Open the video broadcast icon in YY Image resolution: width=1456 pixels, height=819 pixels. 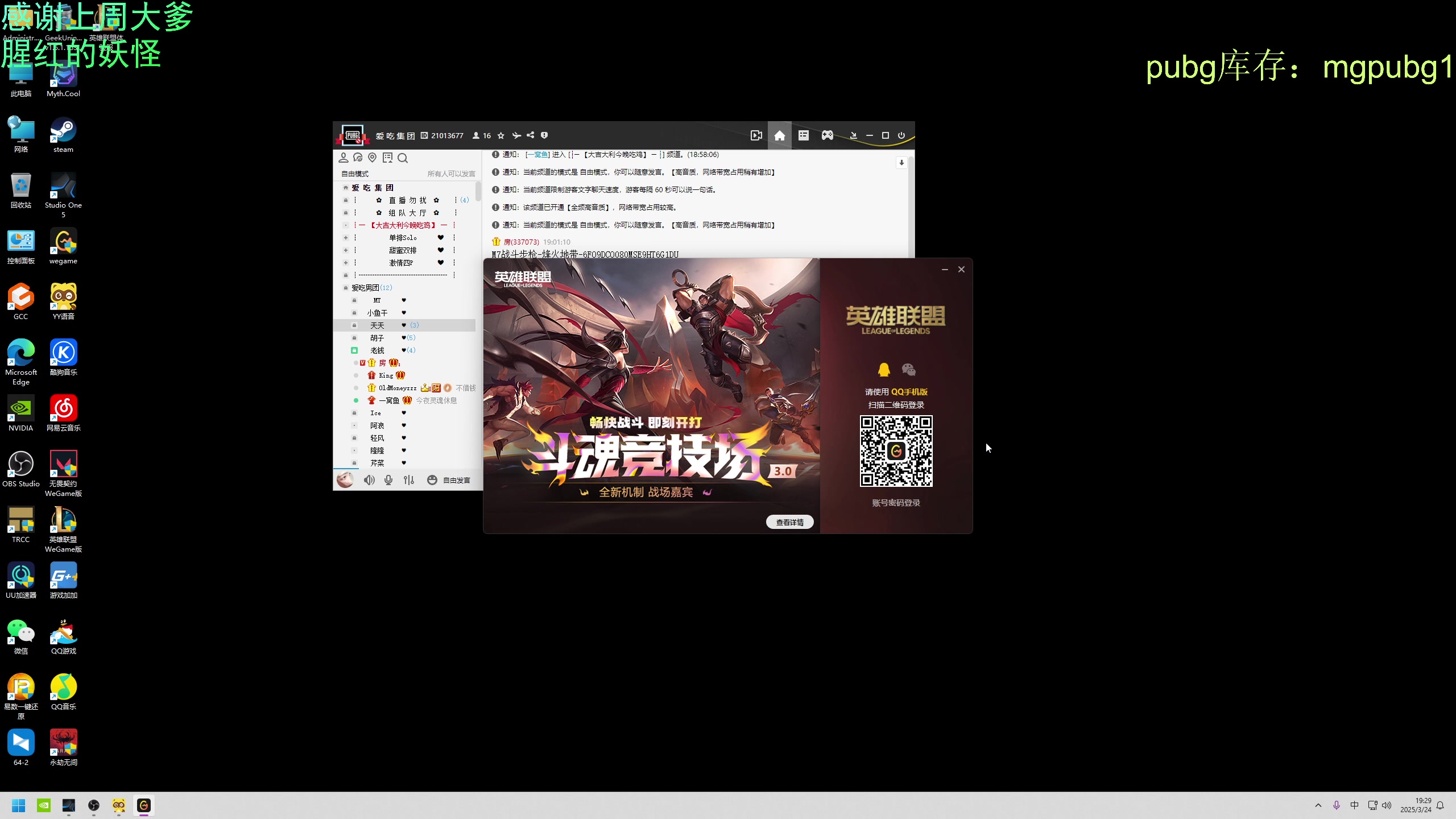[756, 135]
